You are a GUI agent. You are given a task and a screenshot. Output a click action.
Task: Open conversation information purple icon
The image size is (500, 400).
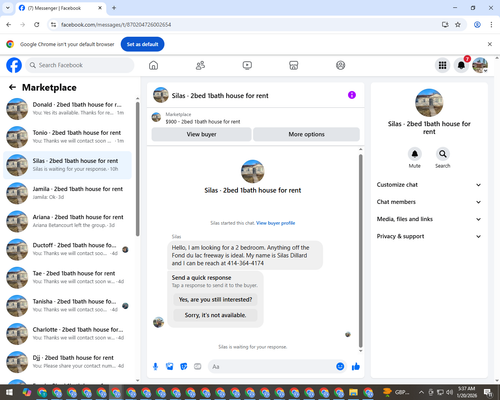coord(352,95)
